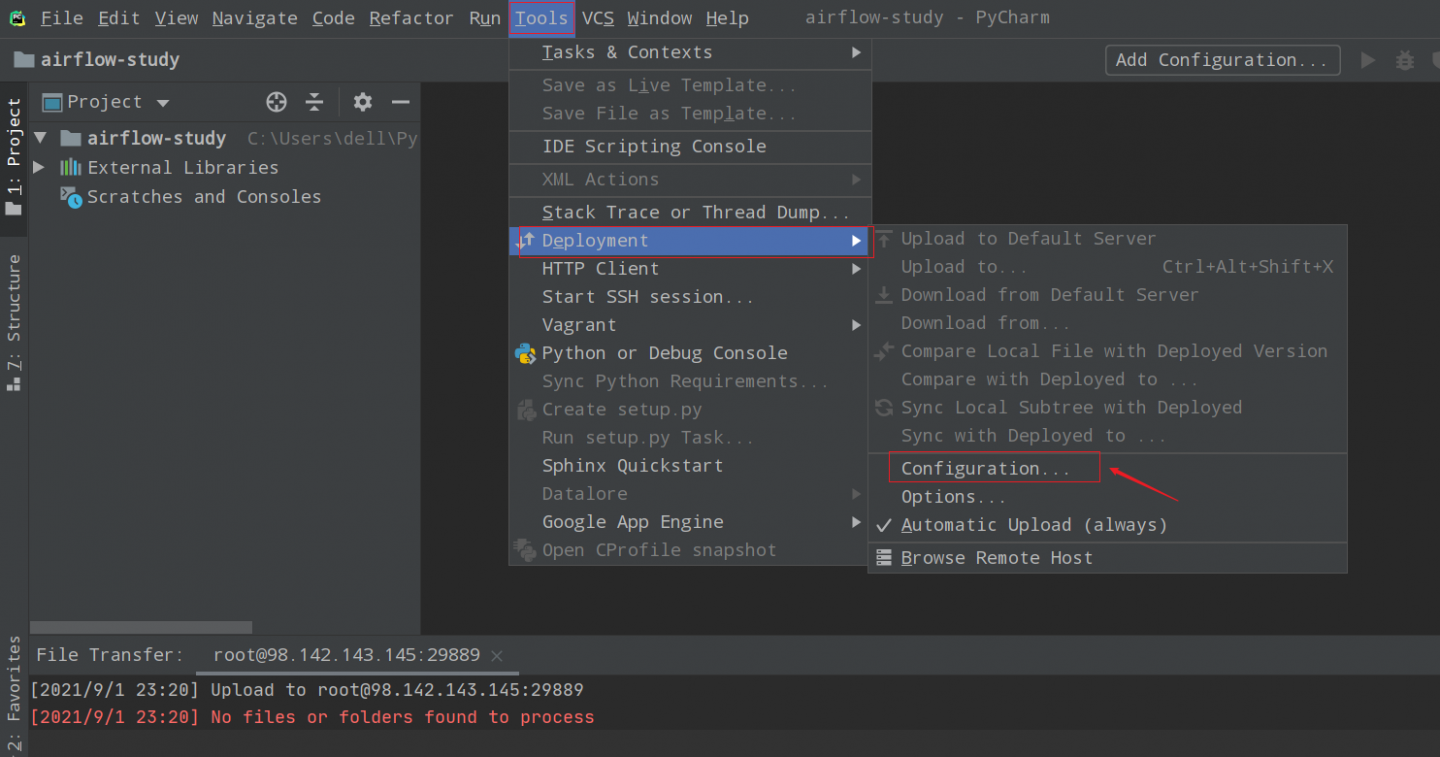Click the Debug bug icon
1440x757 pixels.
(x=1405, y=60)
